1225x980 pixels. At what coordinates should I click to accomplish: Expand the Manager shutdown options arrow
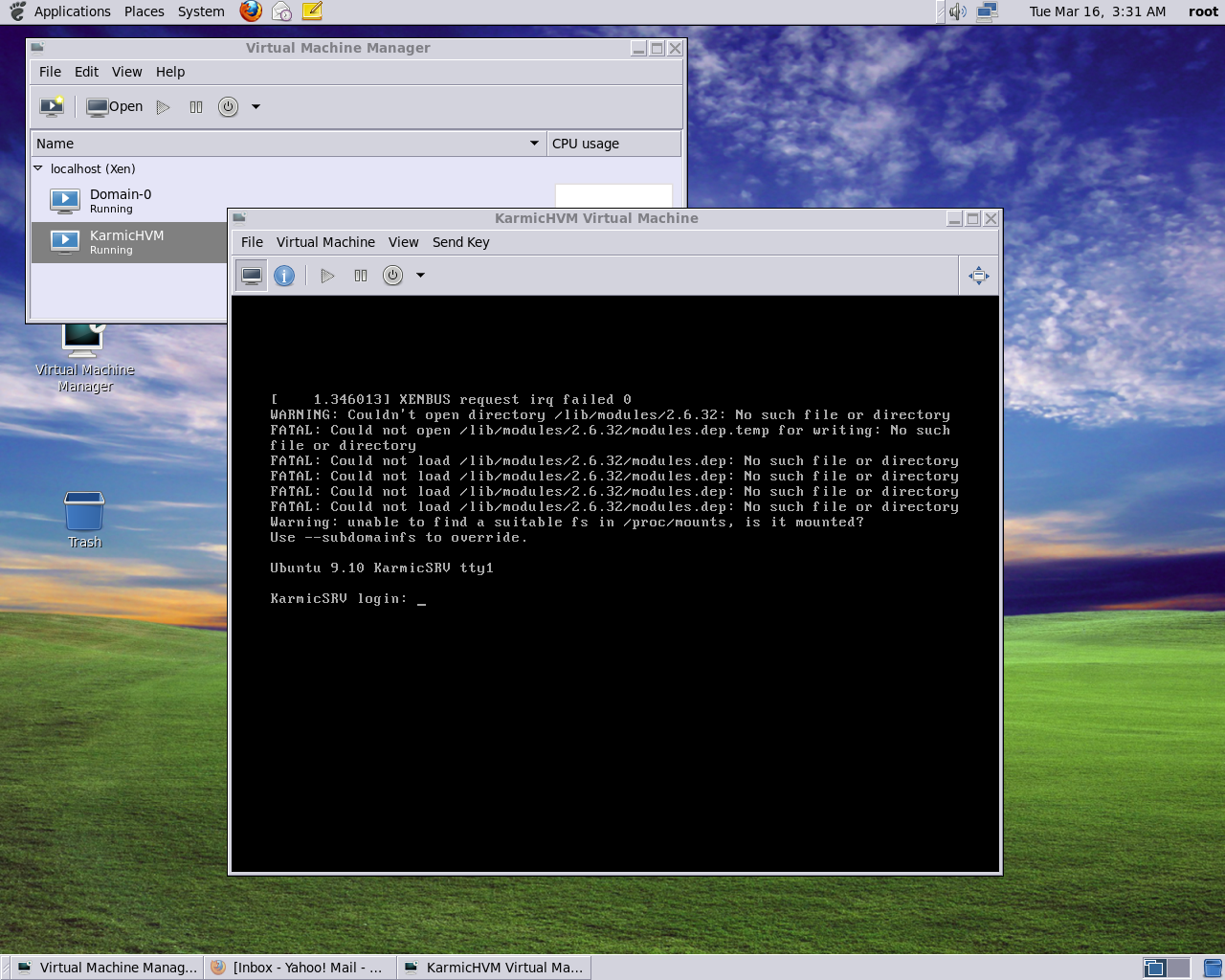(256, 107)
